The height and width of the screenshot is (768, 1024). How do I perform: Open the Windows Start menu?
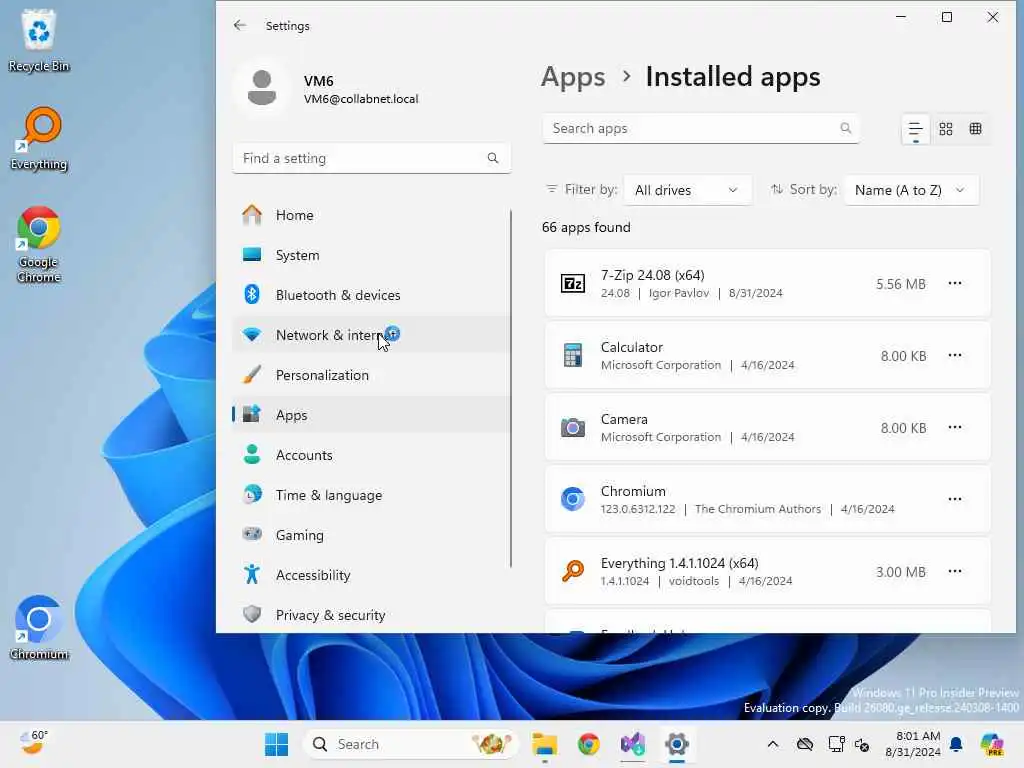276,744
